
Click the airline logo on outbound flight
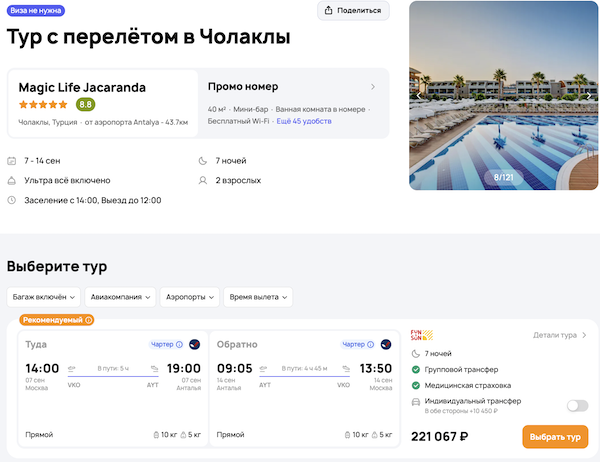coord(195,344)
